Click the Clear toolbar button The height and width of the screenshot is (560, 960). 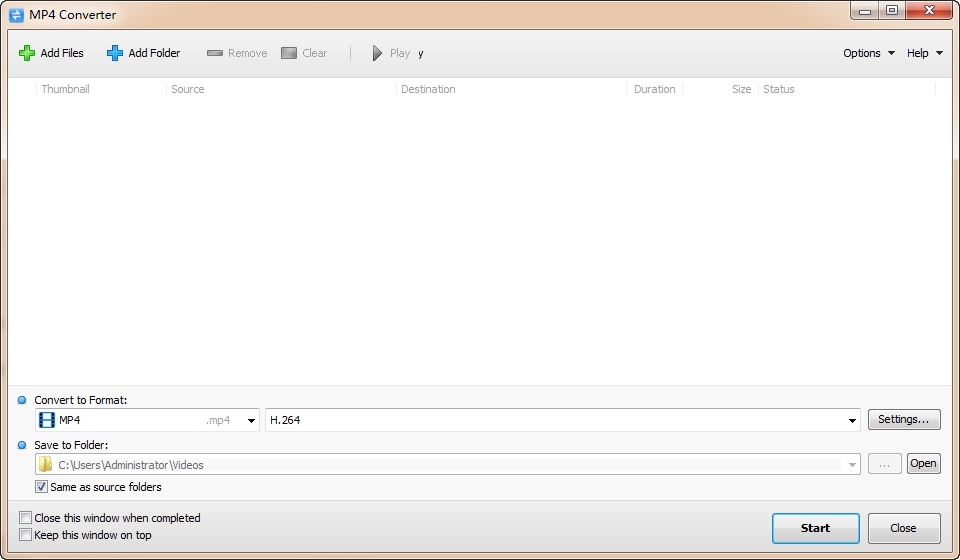pyautogui.click(x=304, y=53)
